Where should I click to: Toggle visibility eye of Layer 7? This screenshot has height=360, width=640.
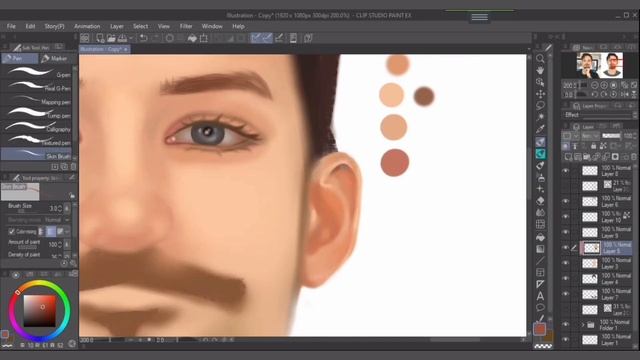point(565,294)
